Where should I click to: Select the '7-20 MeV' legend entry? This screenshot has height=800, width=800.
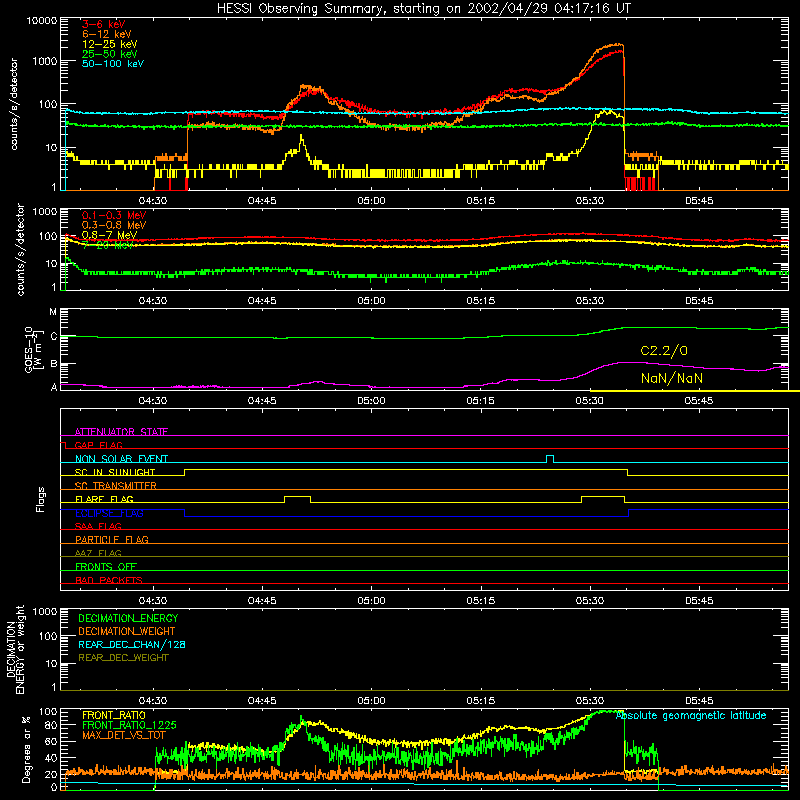coord(108,245)
